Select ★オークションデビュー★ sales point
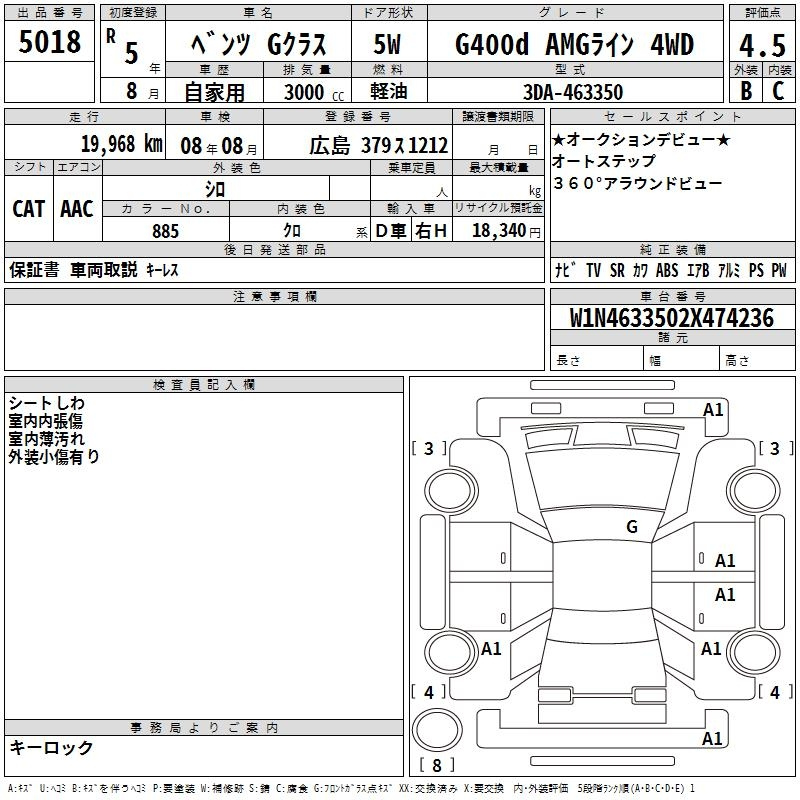 click(641, 139)
